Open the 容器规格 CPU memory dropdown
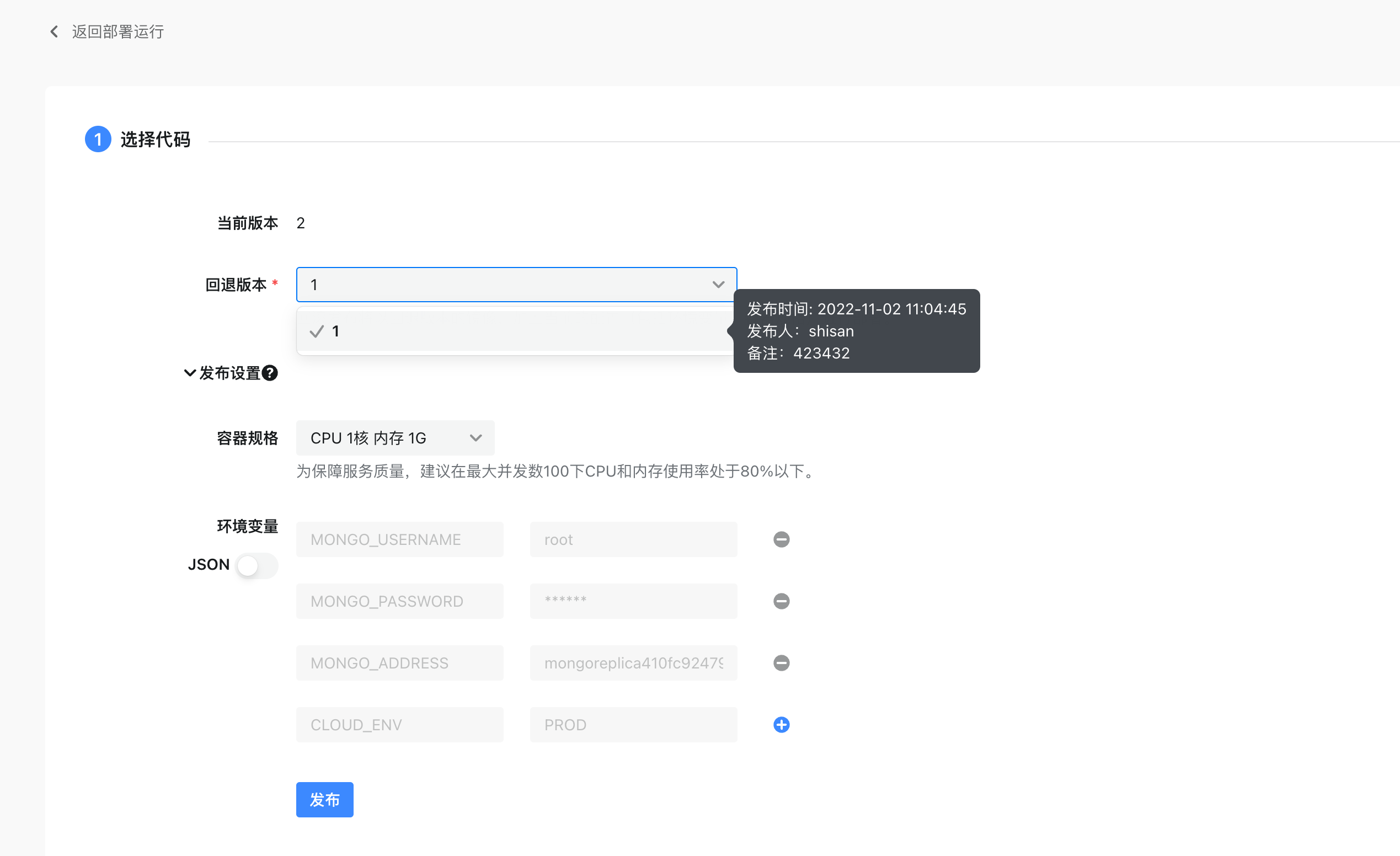 [x=395, y=438]
